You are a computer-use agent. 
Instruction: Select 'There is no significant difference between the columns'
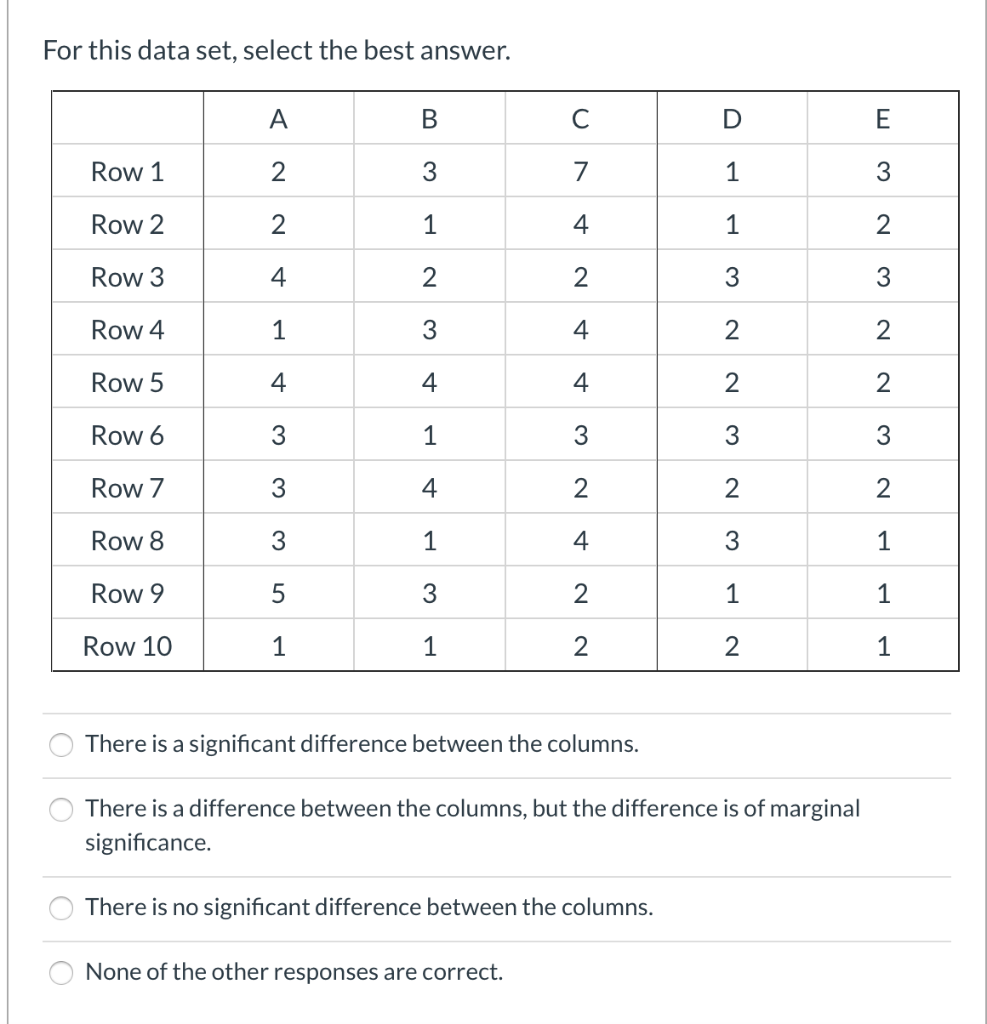coord(60,908)
